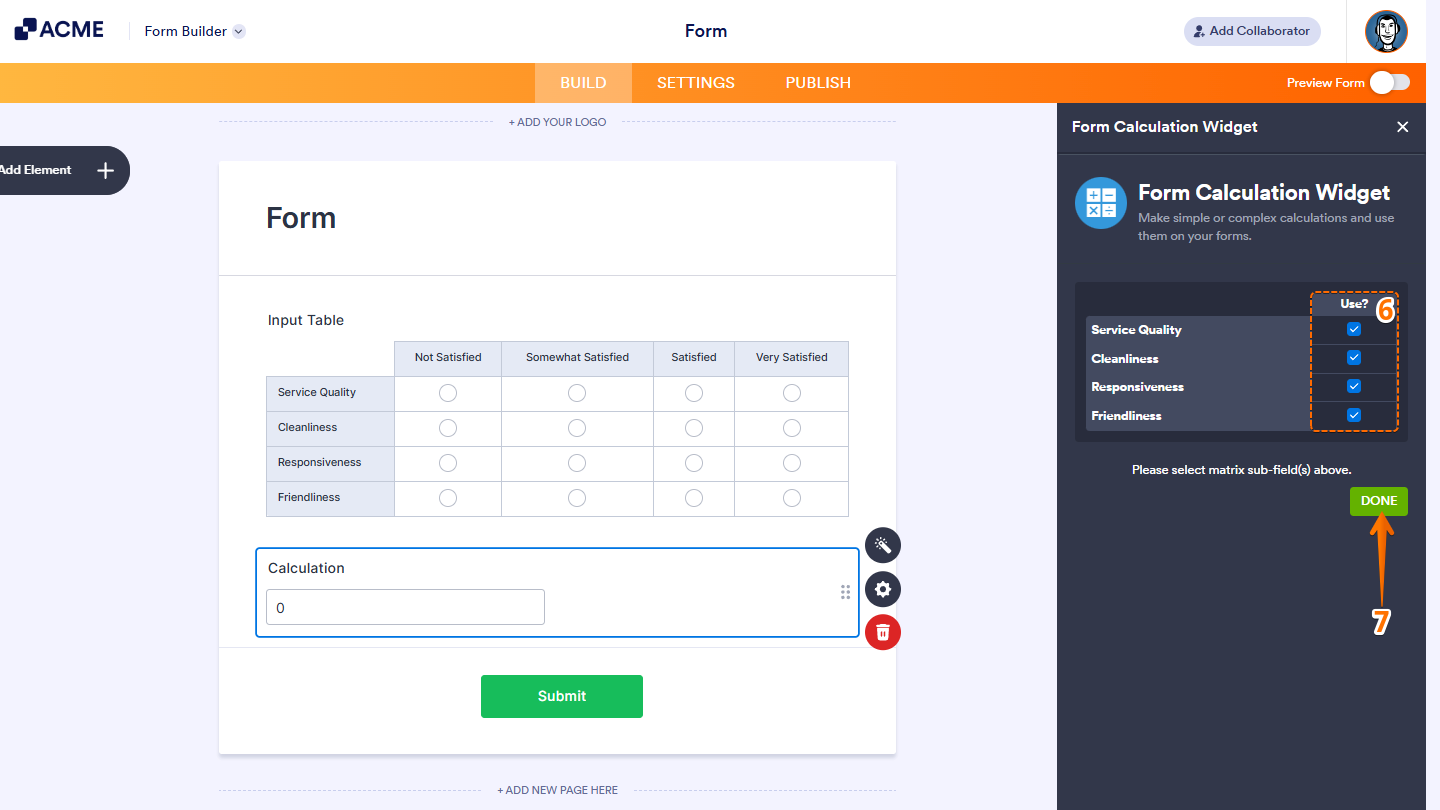Click ADD NEW PAGE HERE link
This screenshot has width=1440, height=810.
point(557,789)
